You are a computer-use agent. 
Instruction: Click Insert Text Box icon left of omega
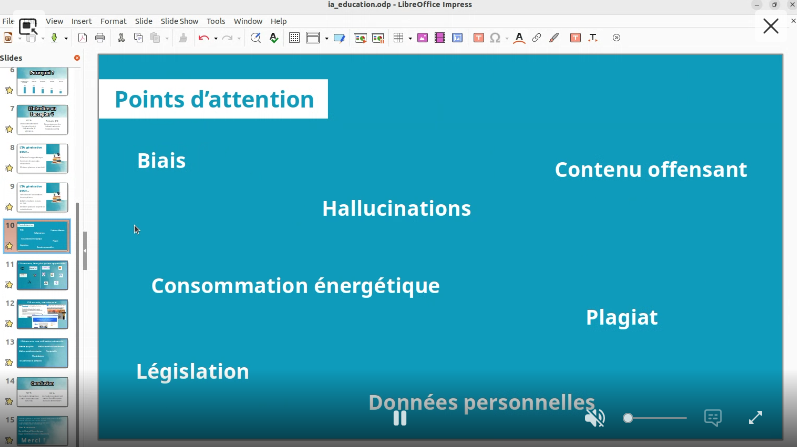[478, 38]
